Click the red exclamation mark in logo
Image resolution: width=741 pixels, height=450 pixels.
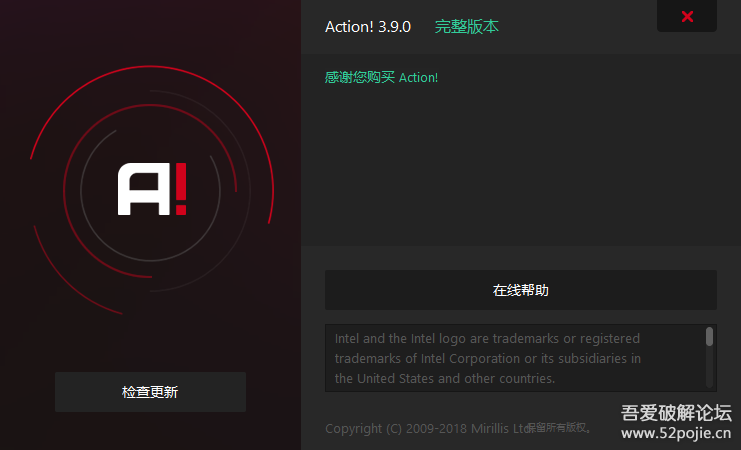(x=178, y=189)
